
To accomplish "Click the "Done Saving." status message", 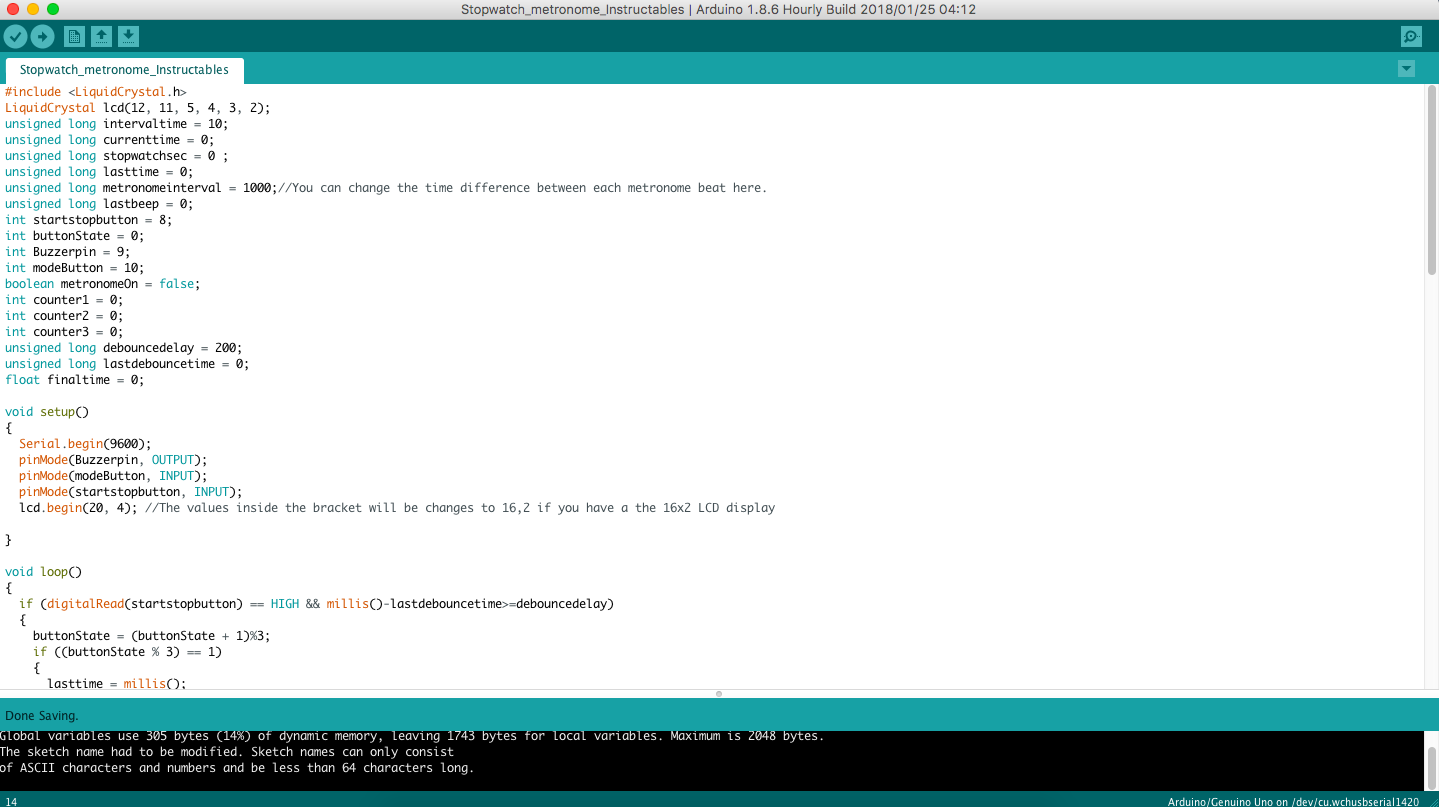I will tap(42, 716).
